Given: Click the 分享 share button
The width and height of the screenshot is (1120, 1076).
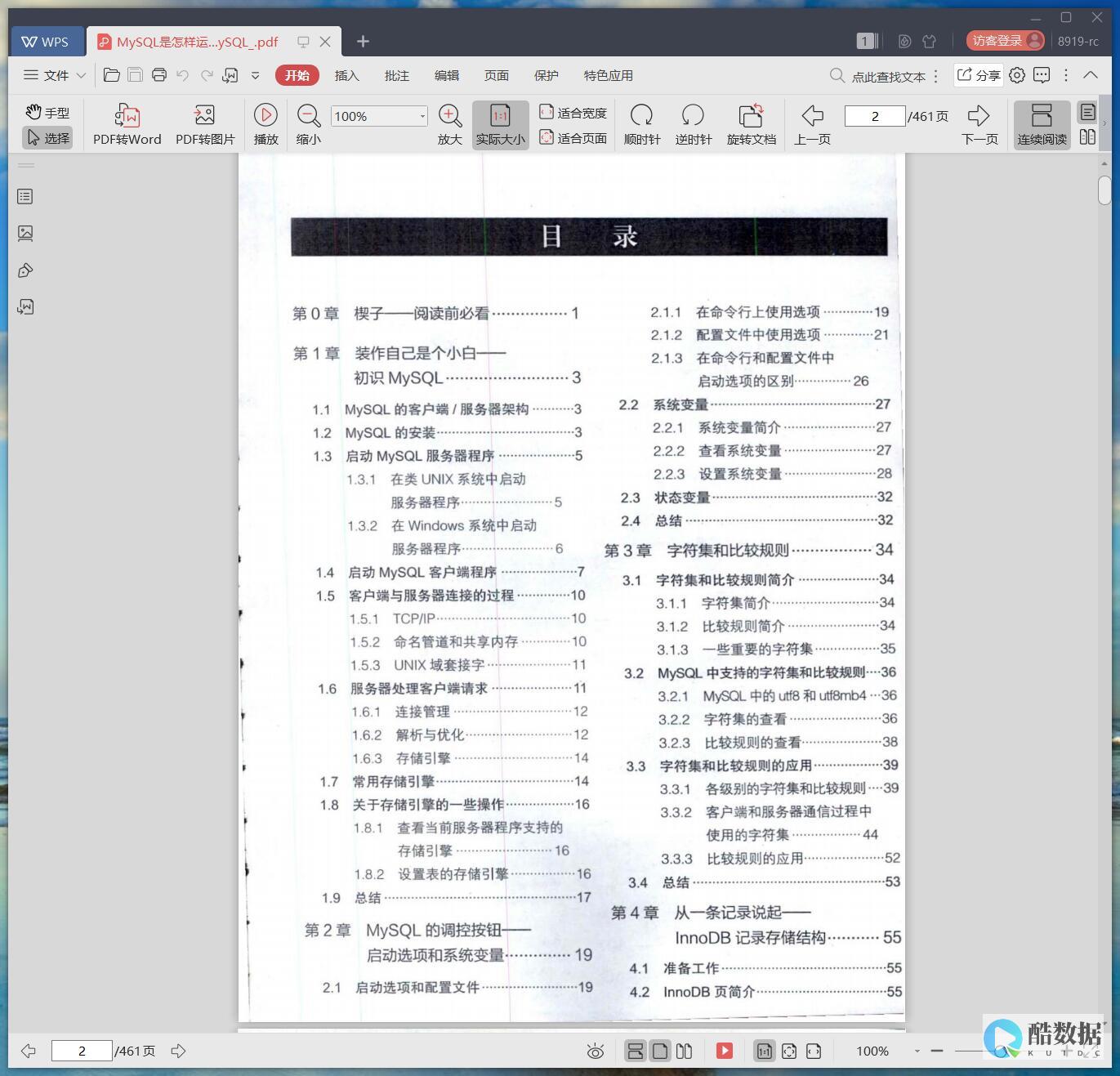Looking at the screenshot, I should click(979, 75).
